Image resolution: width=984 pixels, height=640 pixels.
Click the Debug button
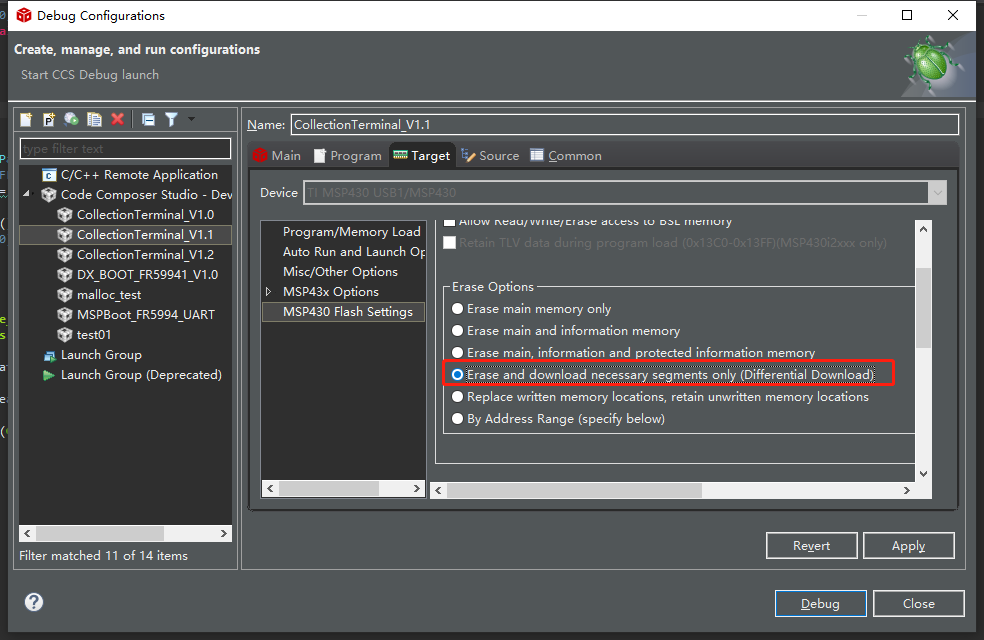click(x=820, y=603)
